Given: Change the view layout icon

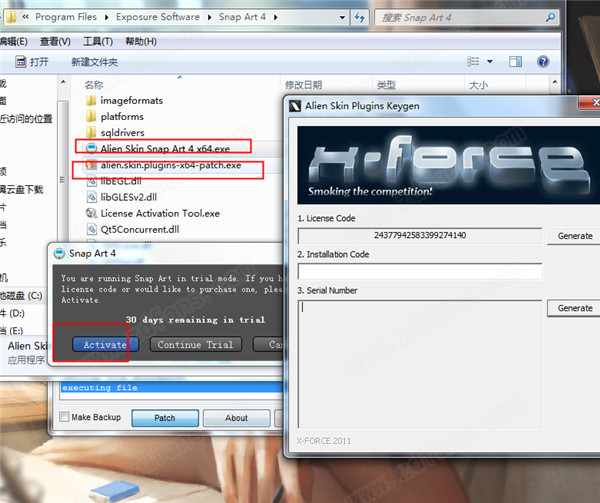Looking at the screenshot, I should click(473, 62).
